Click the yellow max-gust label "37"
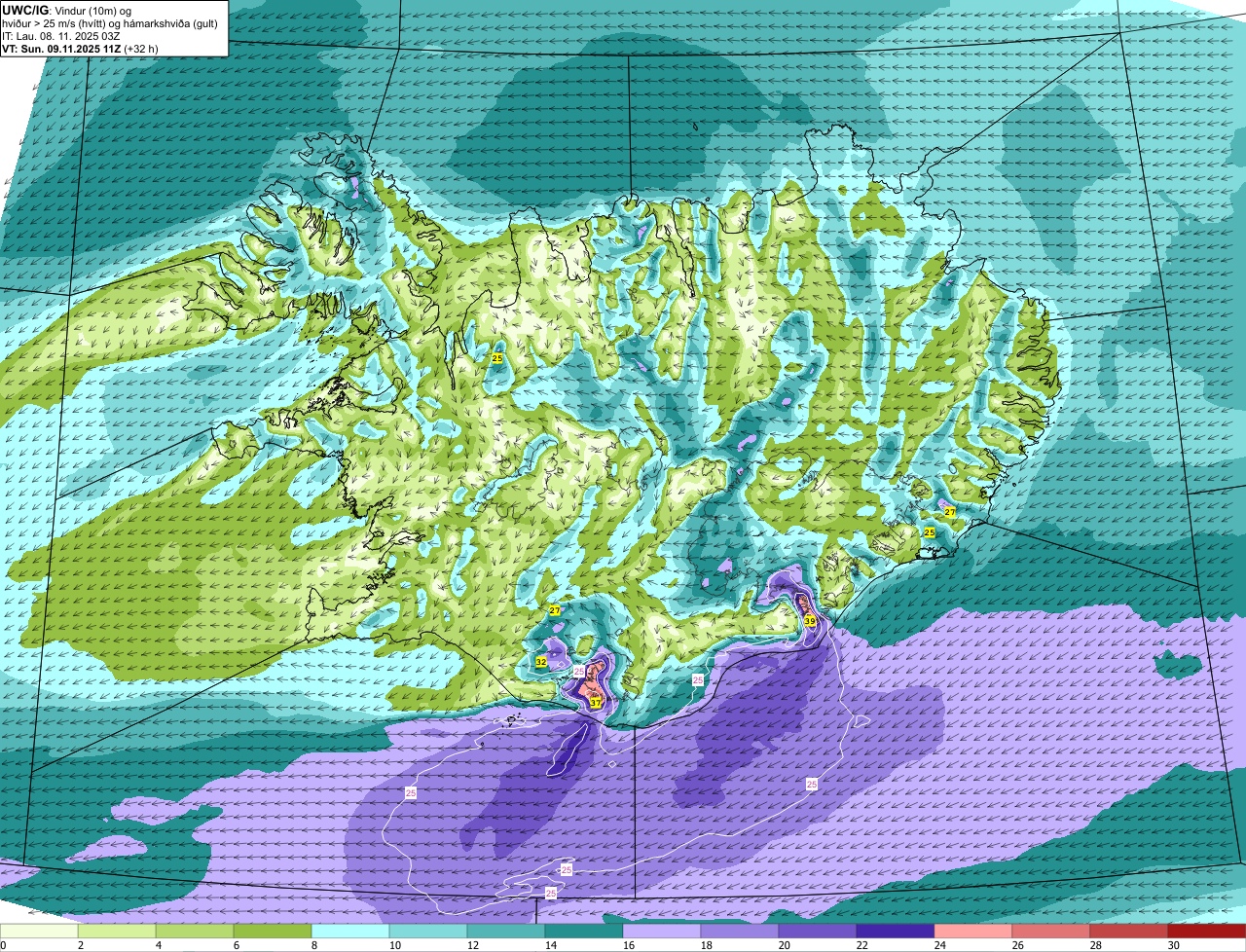 595,702
